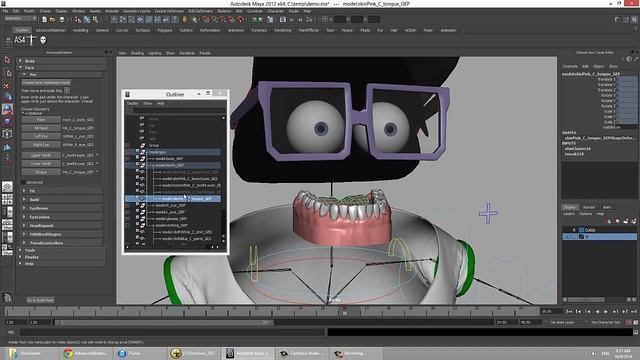Collapse the Pre subsection
Image resolution: width=640 pixels, height=360 pixels.
[24, 75]
